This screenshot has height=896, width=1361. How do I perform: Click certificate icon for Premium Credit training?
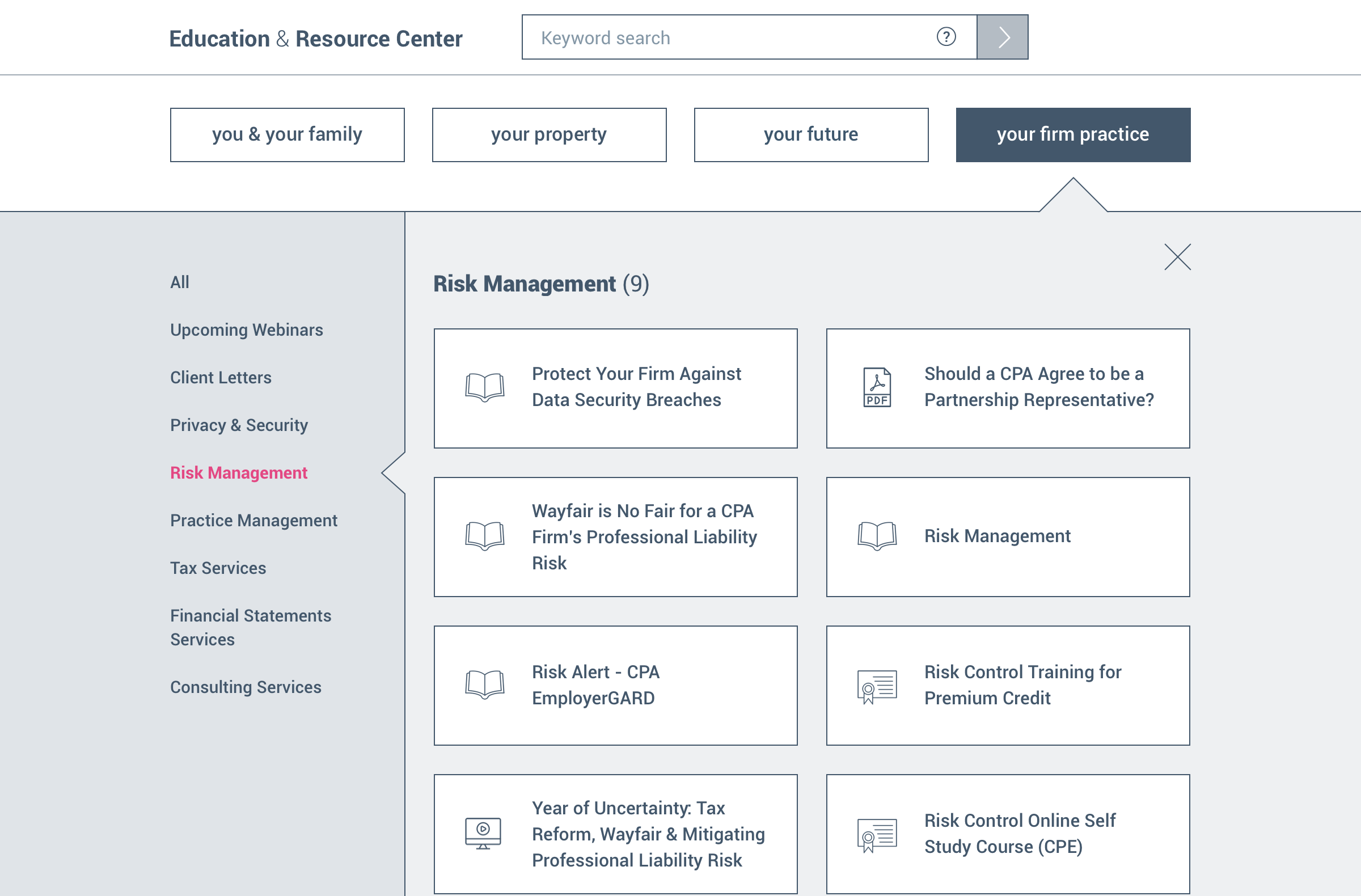tap(877, 686)
